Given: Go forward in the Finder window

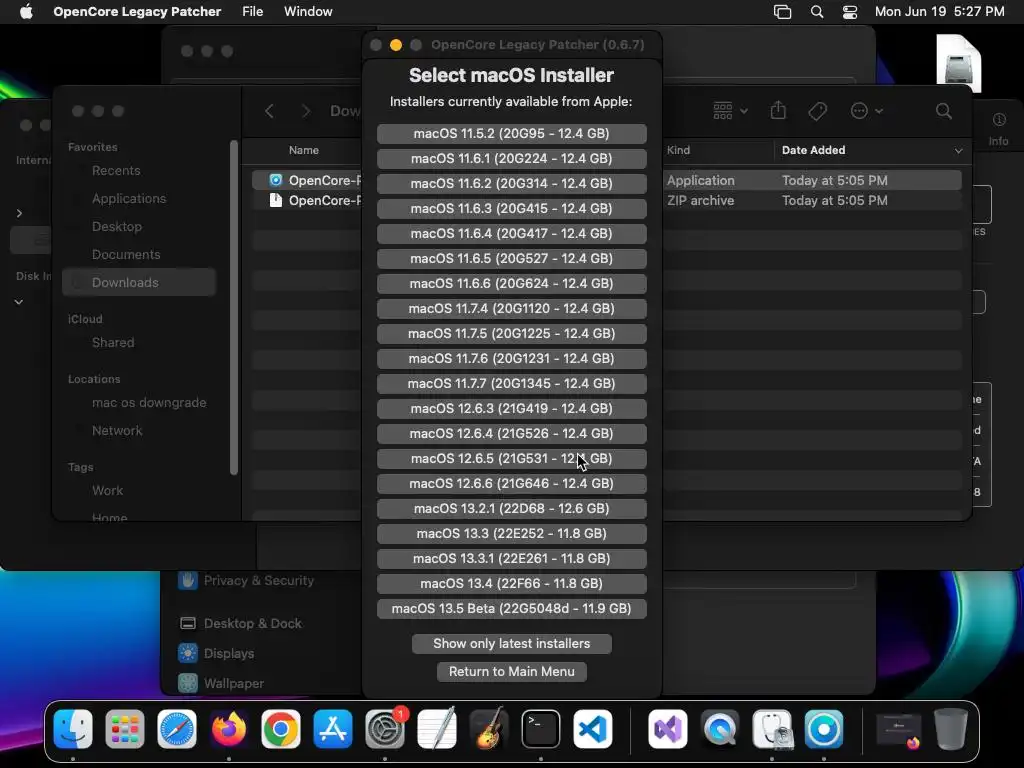Looking at the screenshot, I should pos(306,111).
